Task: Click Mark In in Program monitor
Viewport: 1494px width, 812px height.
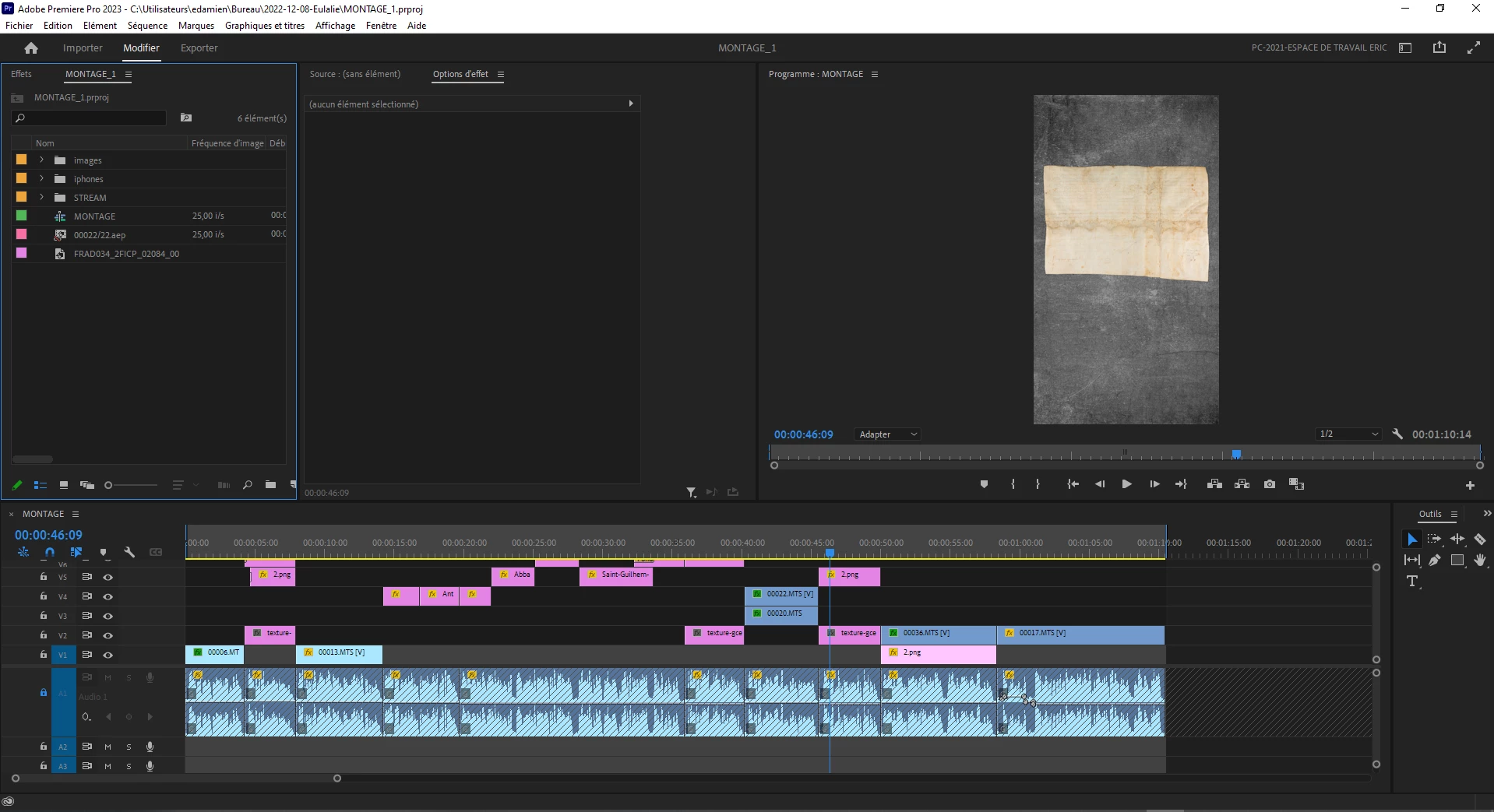Action: 1013,484
